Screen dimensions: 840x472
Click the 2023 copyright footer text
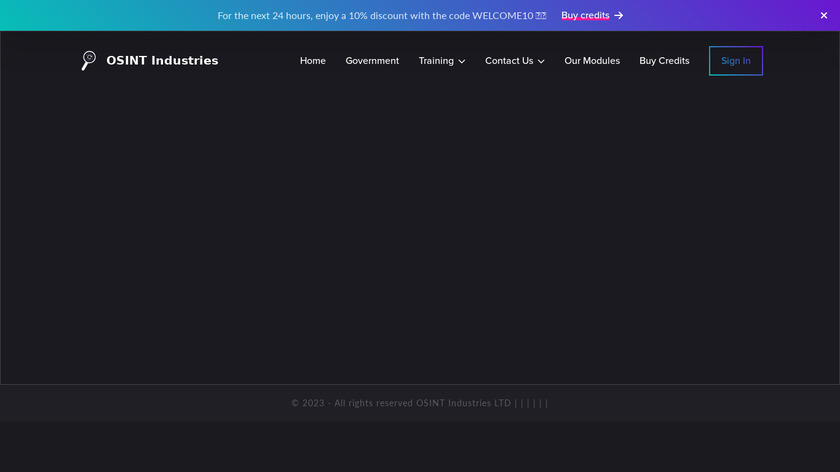(419, 403)
